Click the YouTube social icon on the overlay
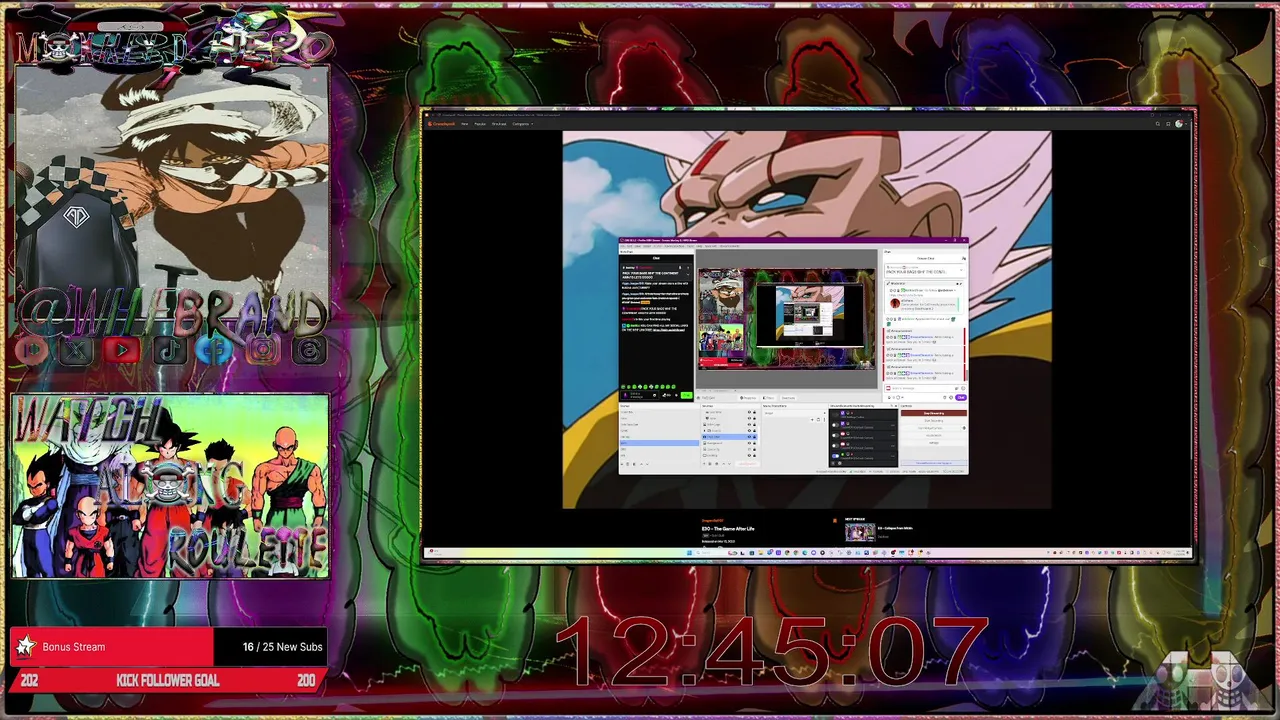Viewport: 1280px width, 720px height. point(122,350)
